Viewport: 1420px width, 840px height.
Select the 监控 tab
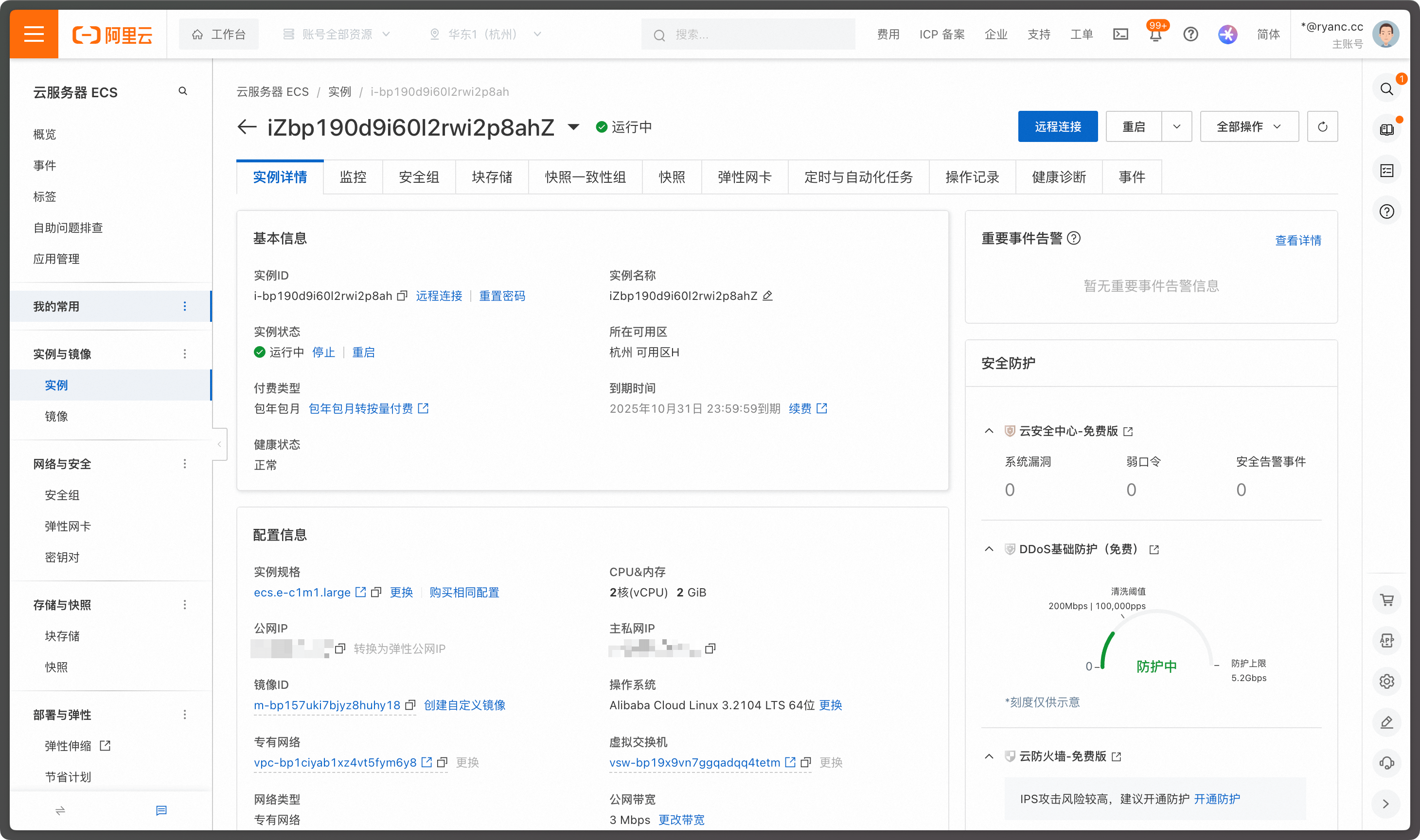coord(353,177)
